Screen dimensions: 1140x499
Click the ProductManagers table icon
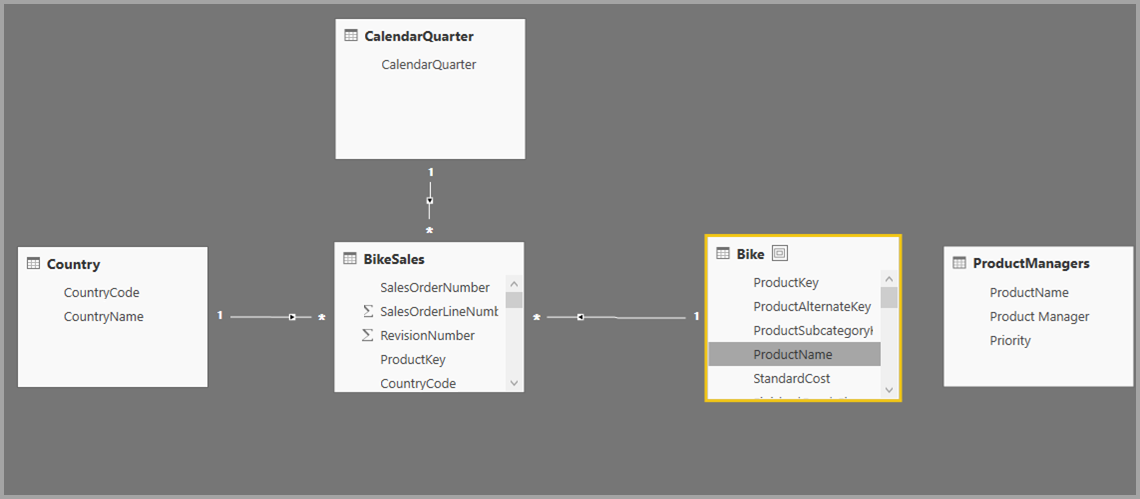click(960, 263)
